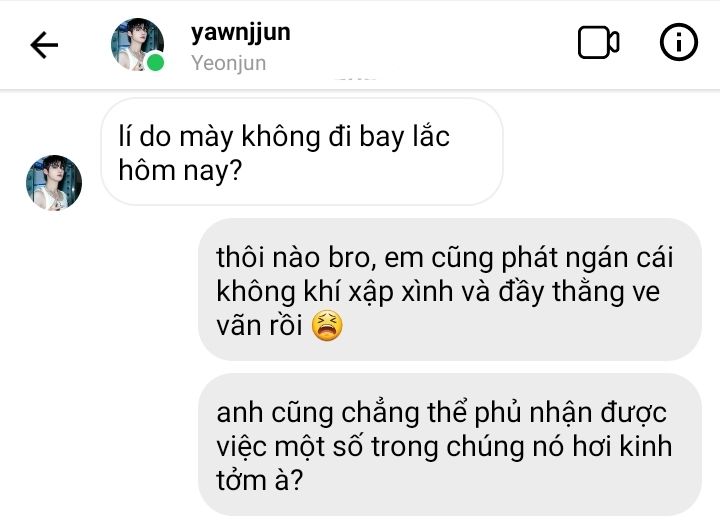
Task: Select the sent message starting "thôi nào bro"
Action: (450, 289)
